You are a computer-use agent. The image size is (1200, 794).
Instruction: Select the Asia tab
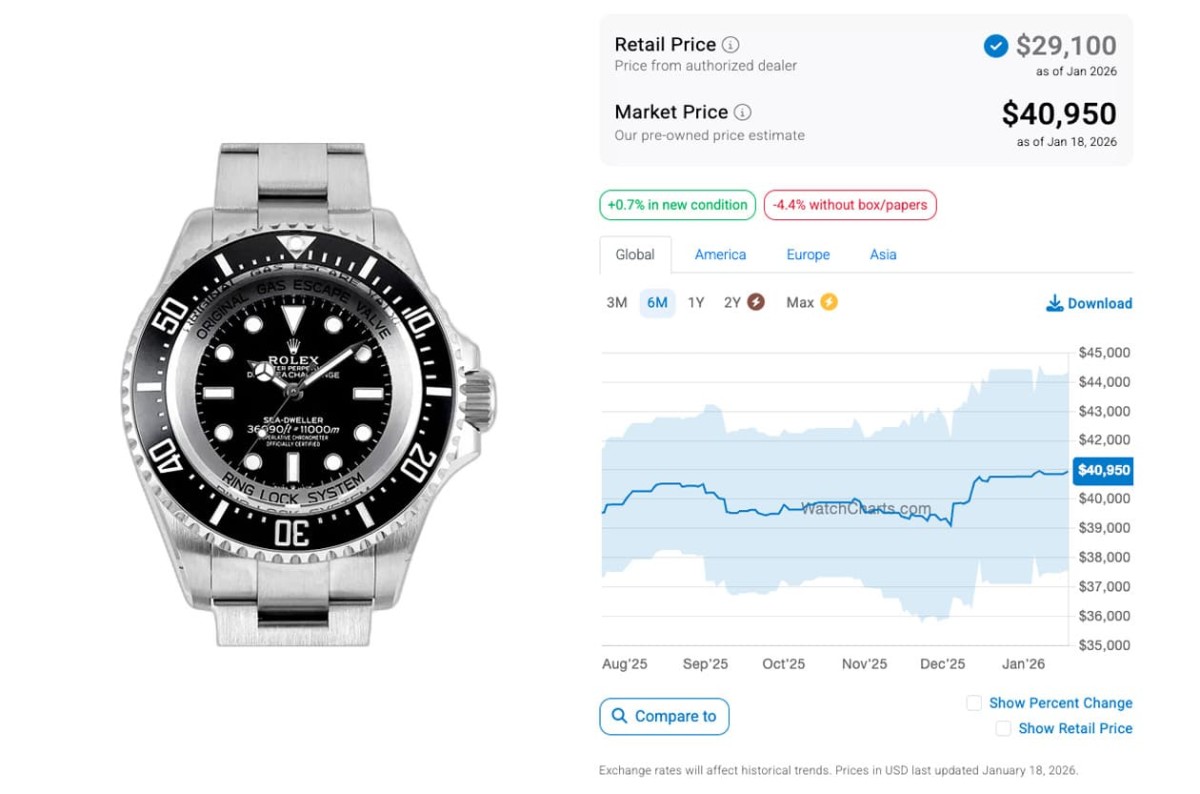click(x=883, y=255)
